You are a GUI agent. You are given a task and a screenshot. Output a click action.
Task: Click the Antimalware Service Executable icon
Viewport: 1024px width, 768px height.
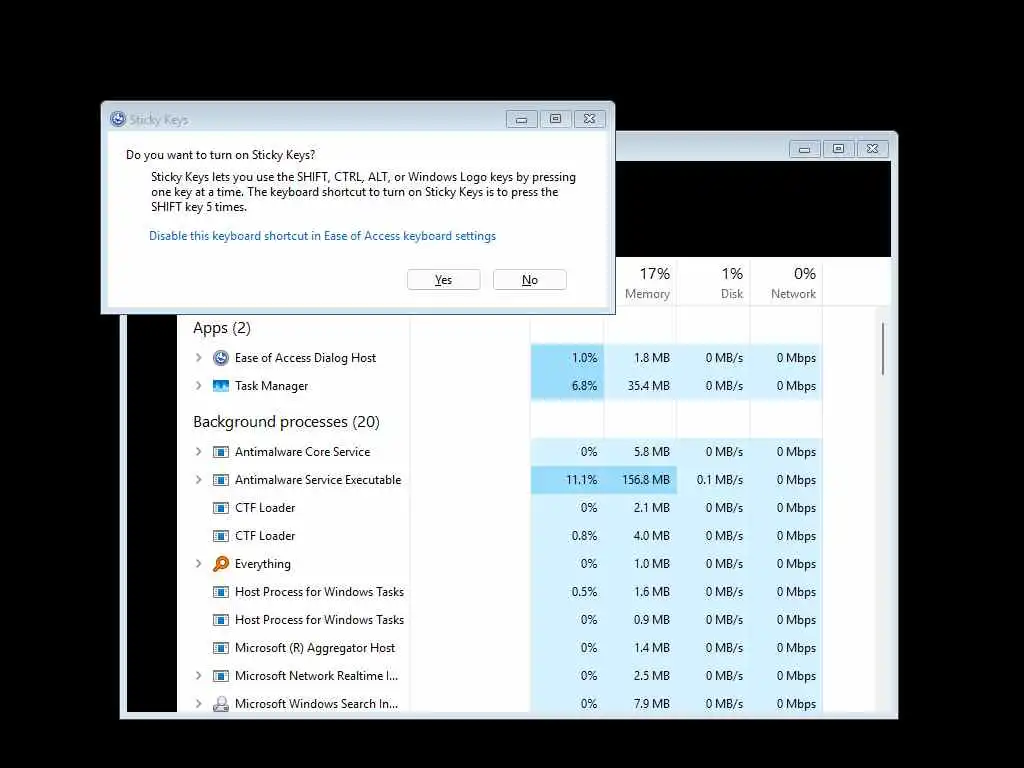221,480
